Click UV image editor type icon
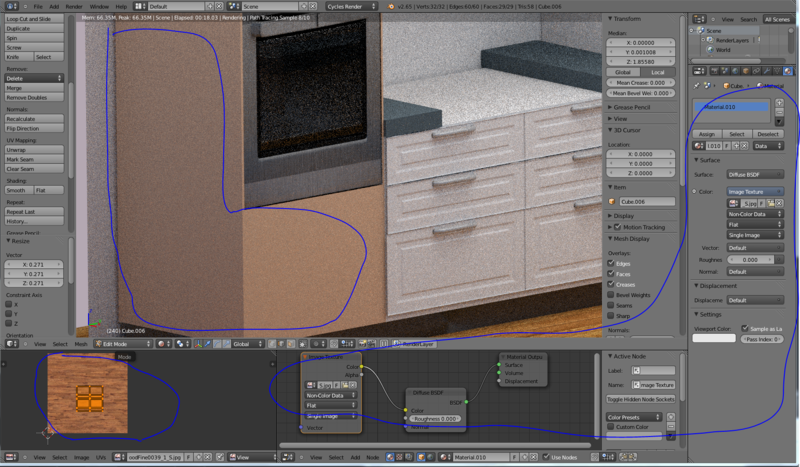This screenshot has width=800, height=467. [x=11, y=457]
